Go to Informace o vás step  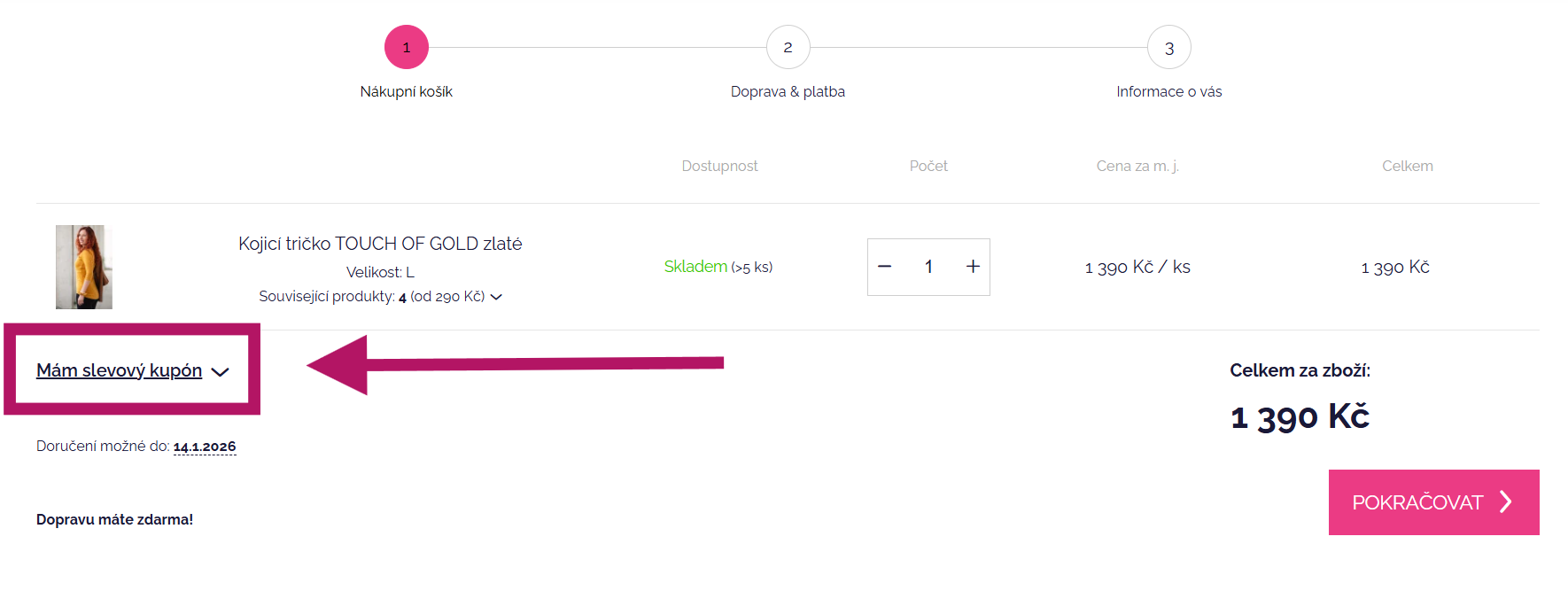tap(1168, 91)
